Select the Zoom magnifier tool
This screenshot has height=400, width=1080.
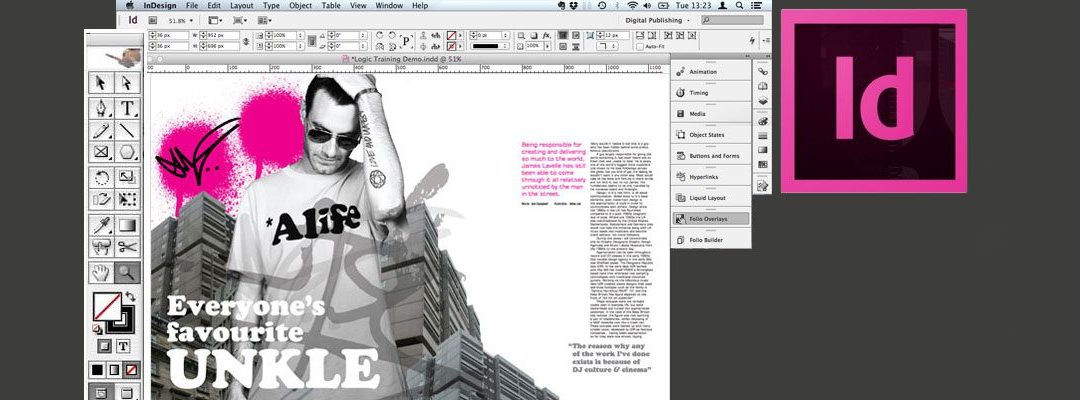[x=128, y=271]
